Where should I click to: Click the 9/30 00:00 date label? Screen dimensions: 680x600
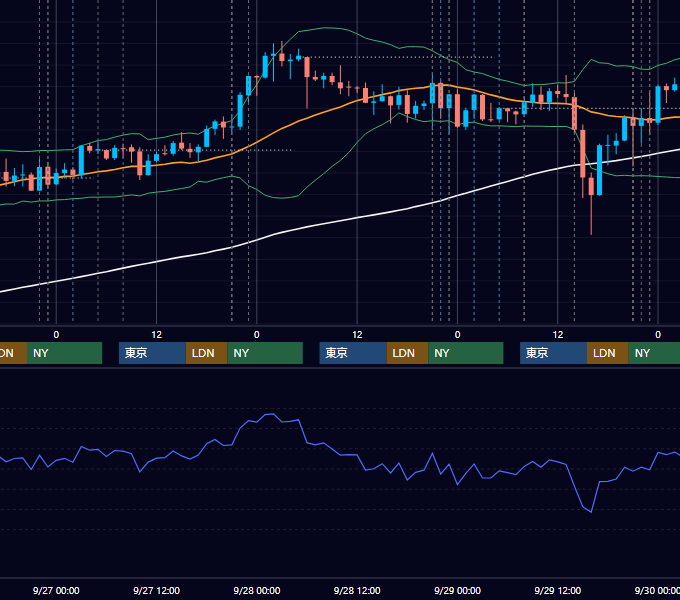click(x=657, y=590)
